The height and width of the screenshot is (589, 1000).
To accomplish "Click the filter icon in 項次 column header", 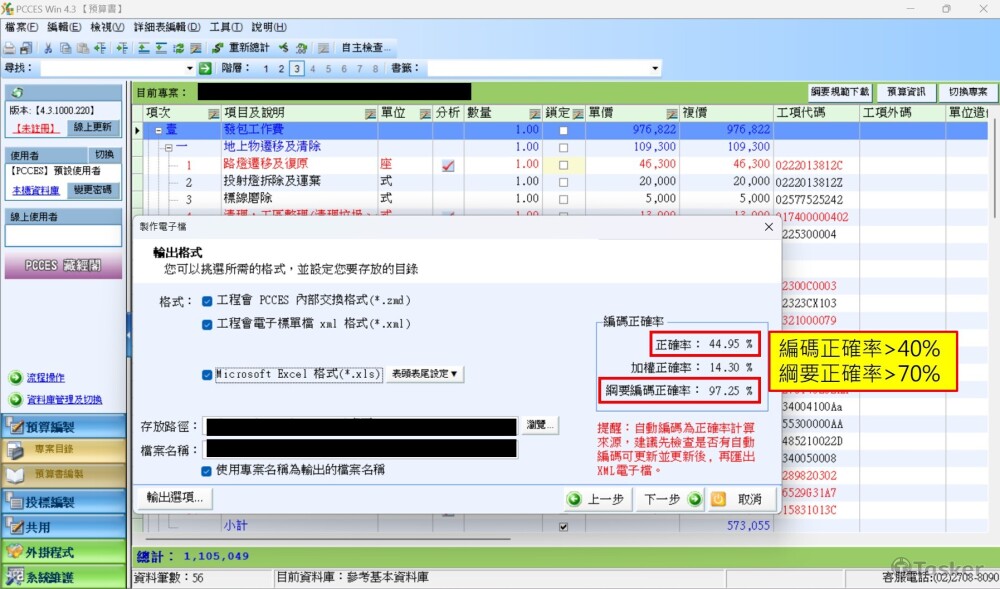I will click(212, 113).
